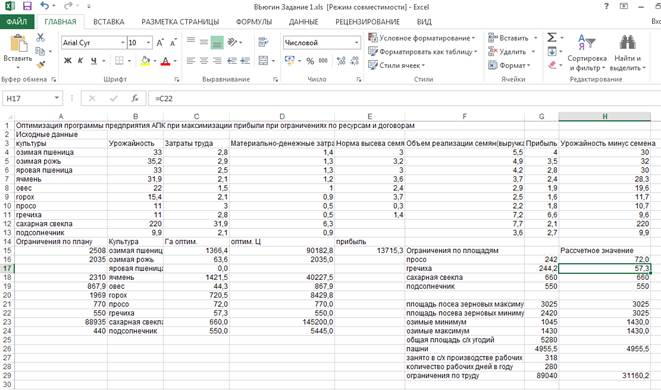Image resolution: width=661 pixels, height=390 pixels.
Task: Click the Undo arrow icon
Action: [45, 6]
